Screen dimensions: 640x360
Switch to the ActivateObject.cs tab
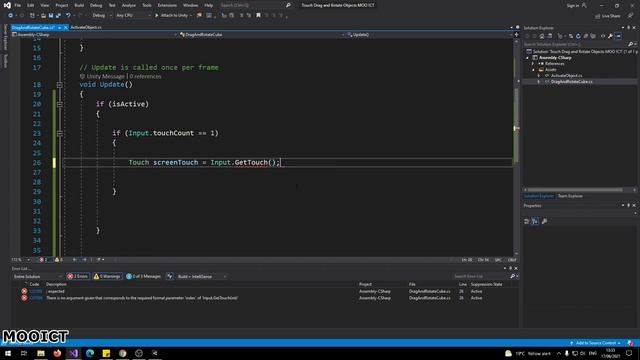coord(86,27)
